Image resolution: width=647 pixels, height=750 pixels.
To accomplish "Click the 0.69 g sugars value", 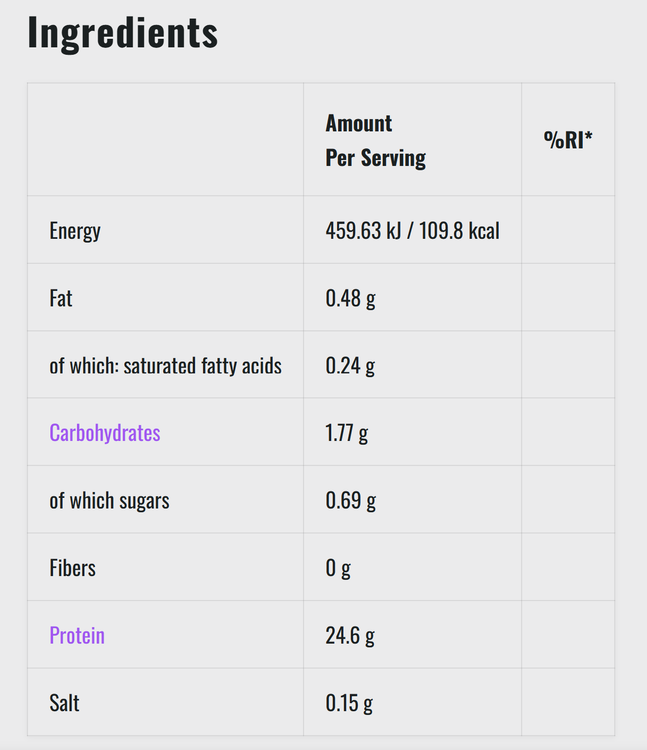I will [350, 501].
